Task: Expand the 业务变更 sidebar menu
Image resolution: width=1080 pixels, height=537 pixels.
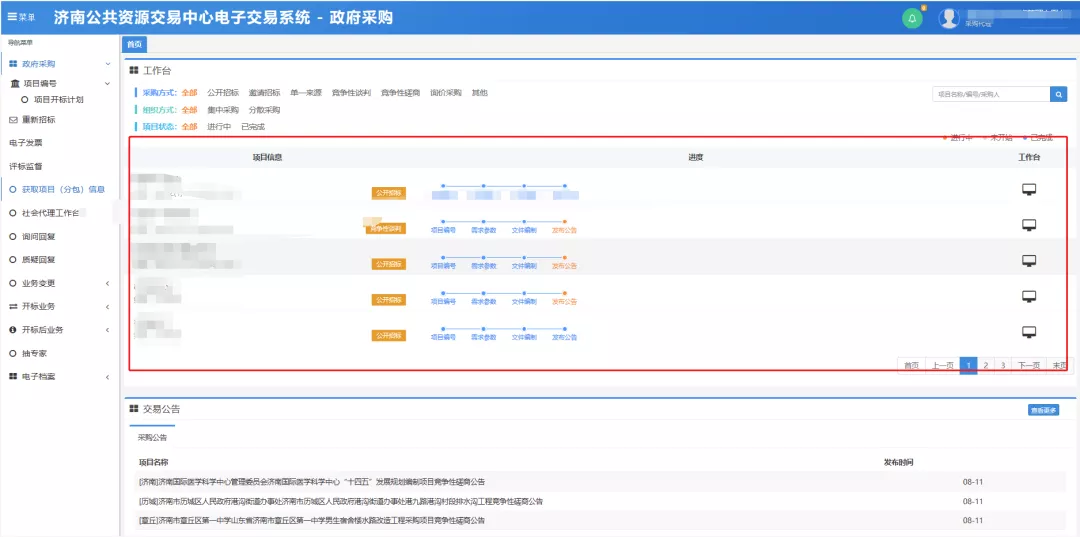Action: pos(108,283)
